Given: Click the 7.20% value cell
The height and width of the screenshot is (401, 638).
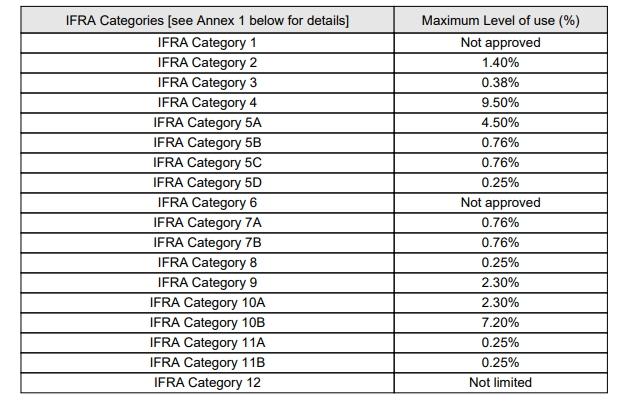Looking at the screenshot, I should point(500,322).
